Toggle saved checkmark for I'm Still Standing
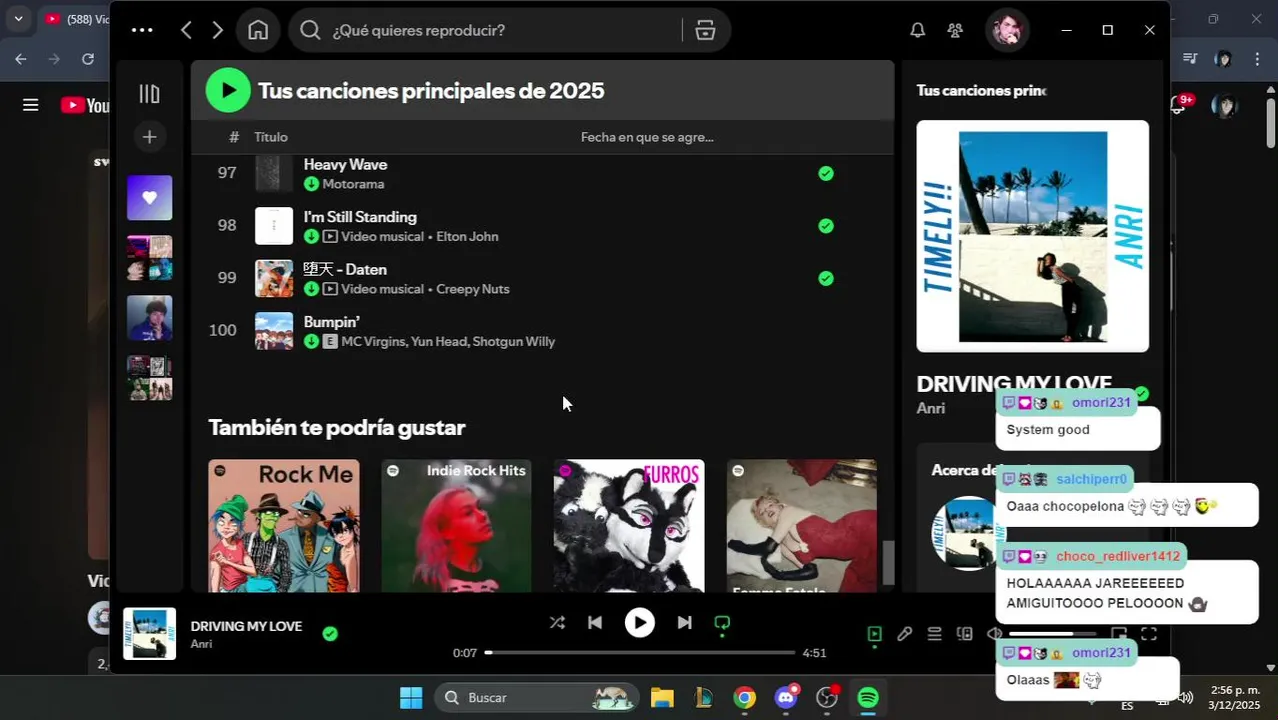1278x720 pixels. click(x=826, y=226)
